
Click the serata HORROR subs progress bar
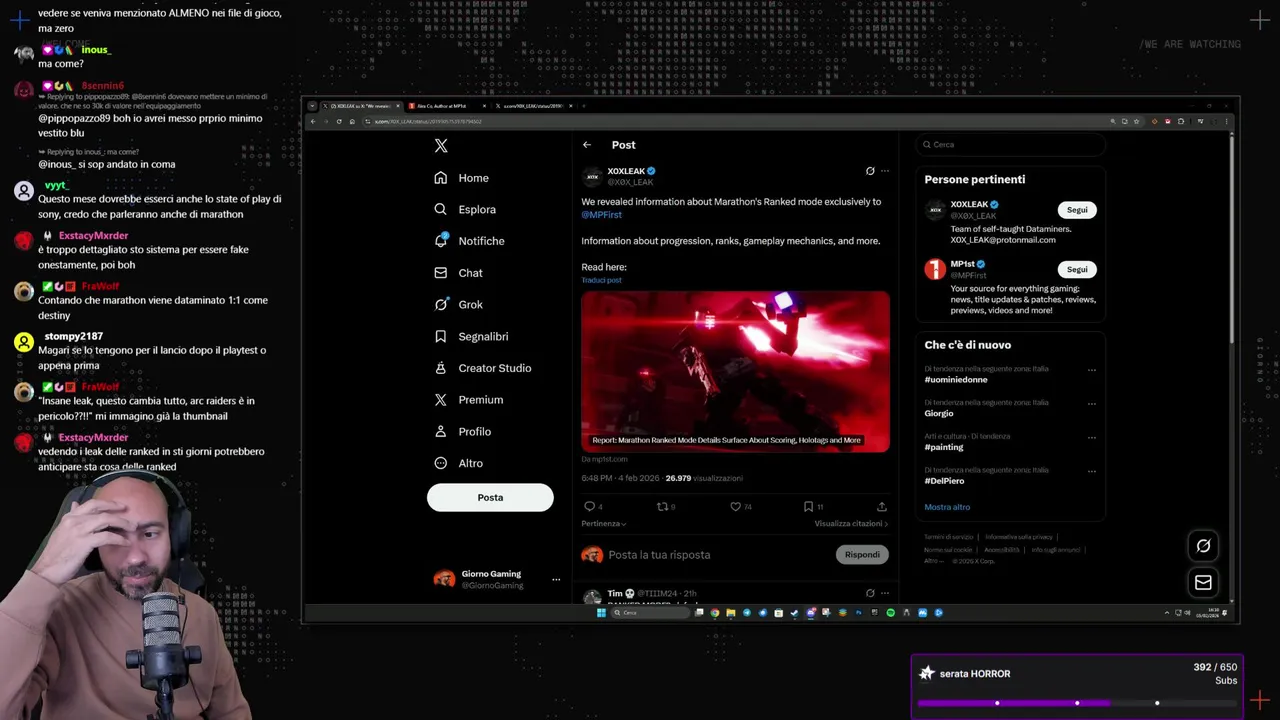(x=1077, y=703)
